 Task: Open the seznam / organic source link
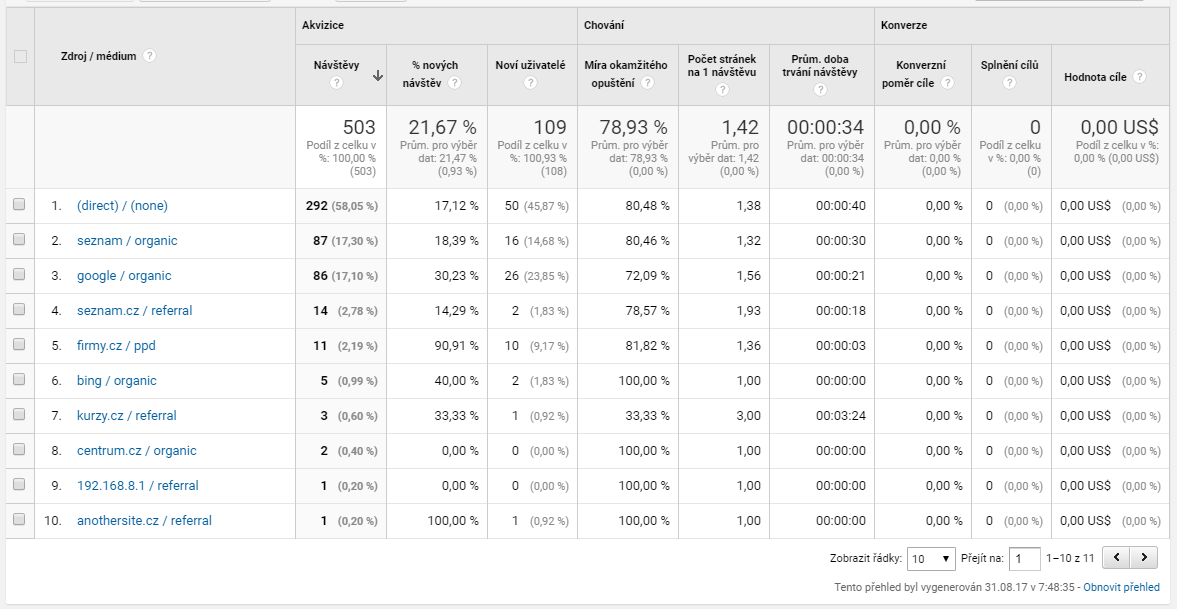(x=127, y=241)
